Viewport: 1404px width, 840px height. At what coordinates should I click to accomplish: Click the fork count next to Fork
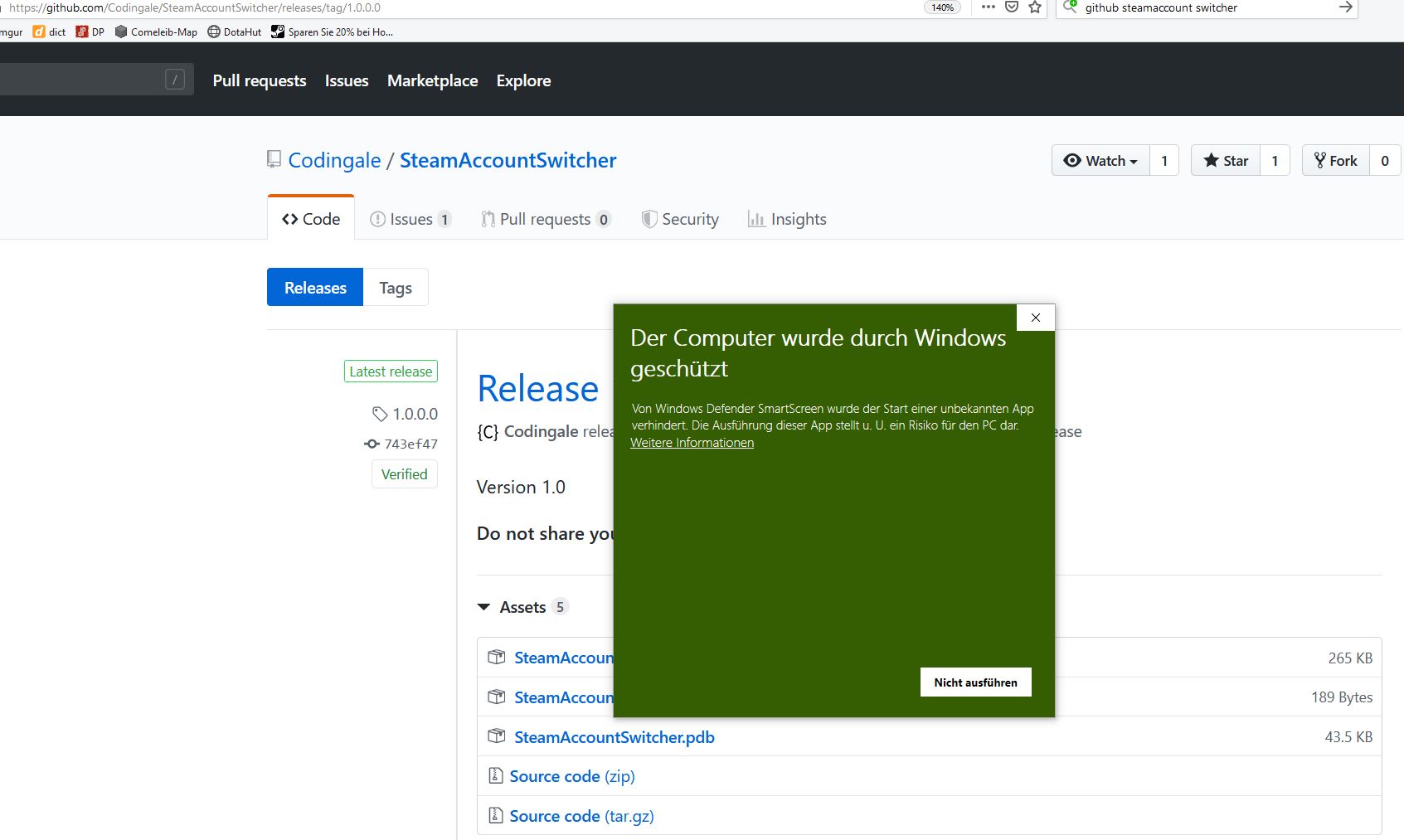pos(1385,161)
